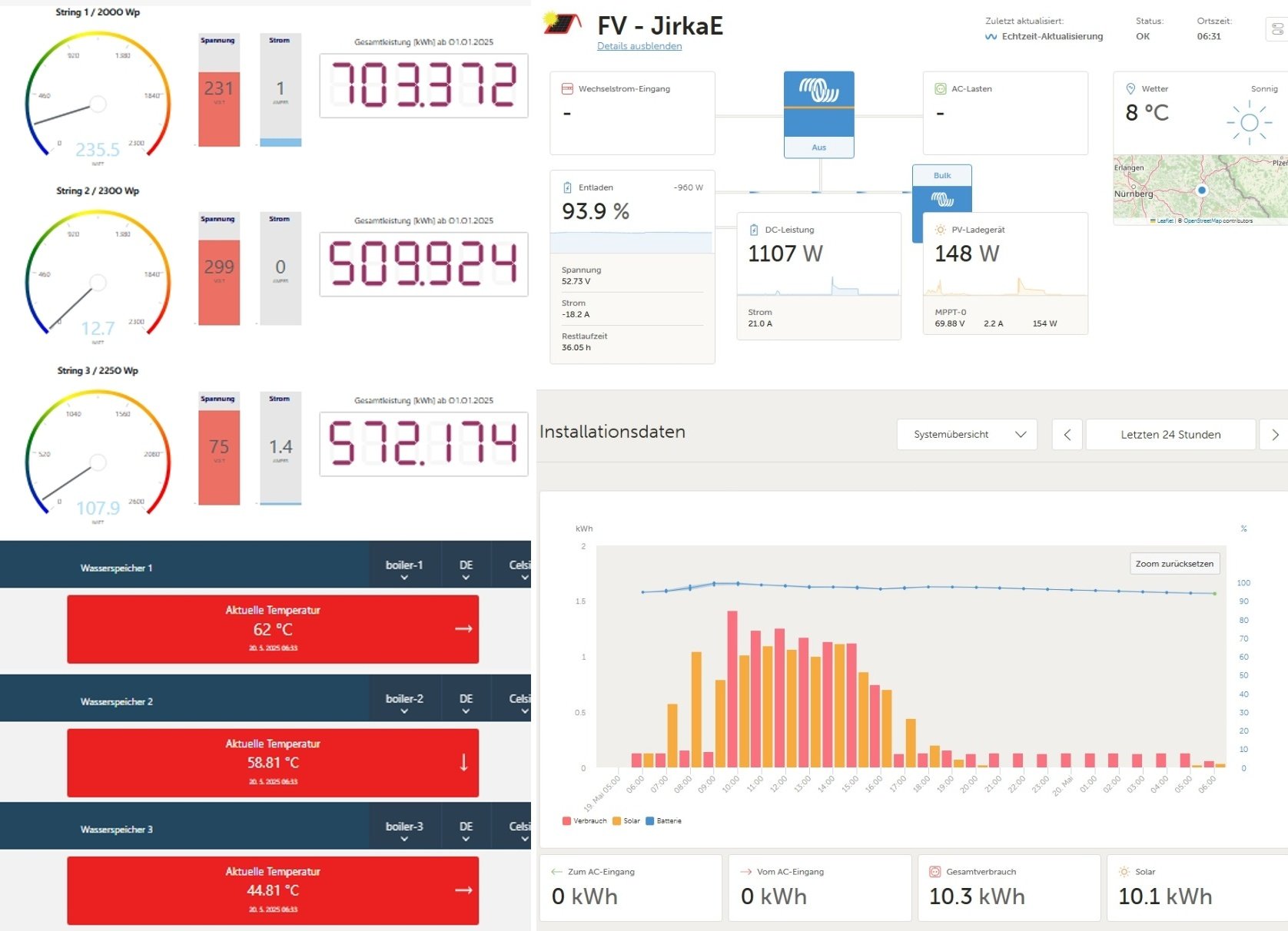Click the battery state of charge value 93.9 %

coord(596,211)
